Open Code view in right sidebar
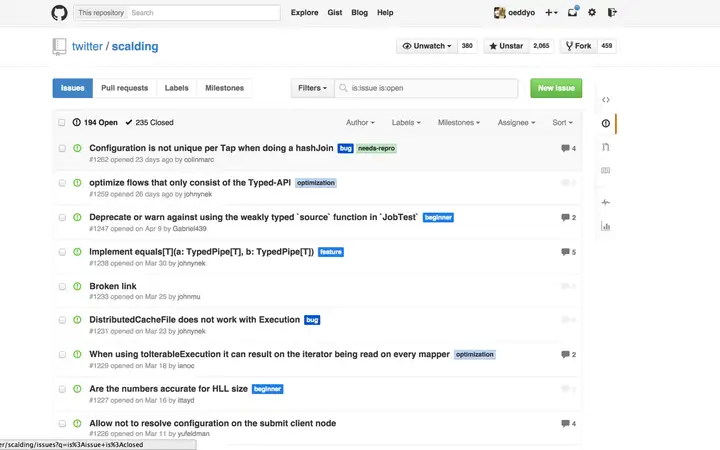 click(606, 100)
